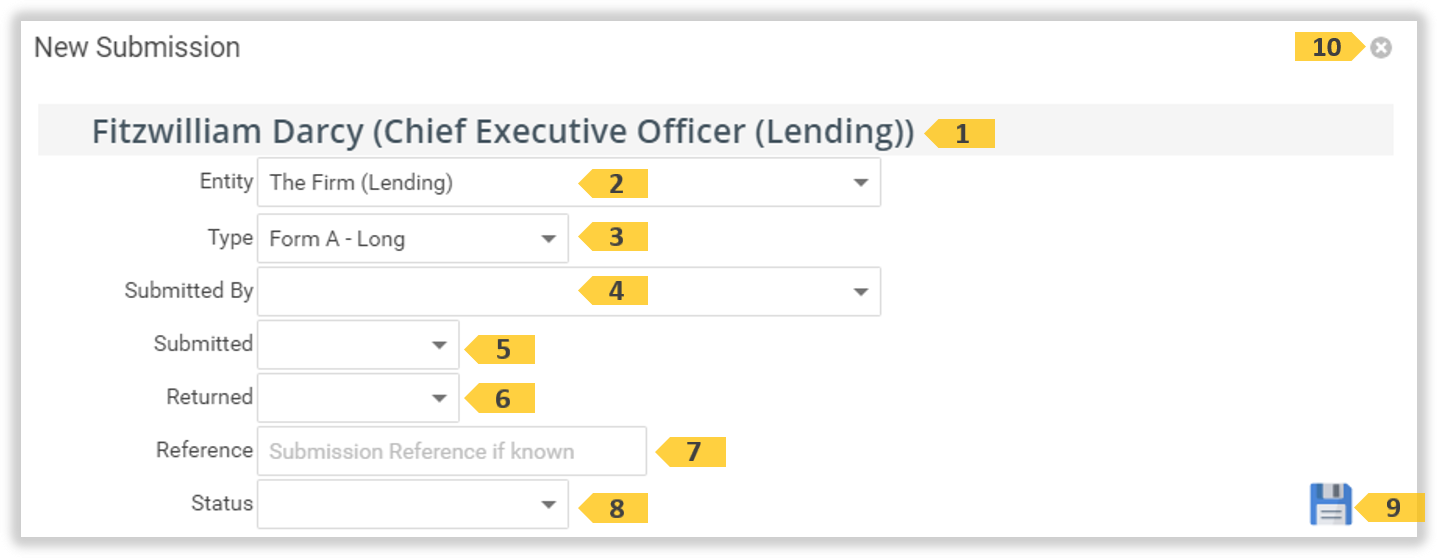The height and width of the screenshot is (558, 1438).
Task: Click yellow callout marker number 5
Action: tap(503, 349)
